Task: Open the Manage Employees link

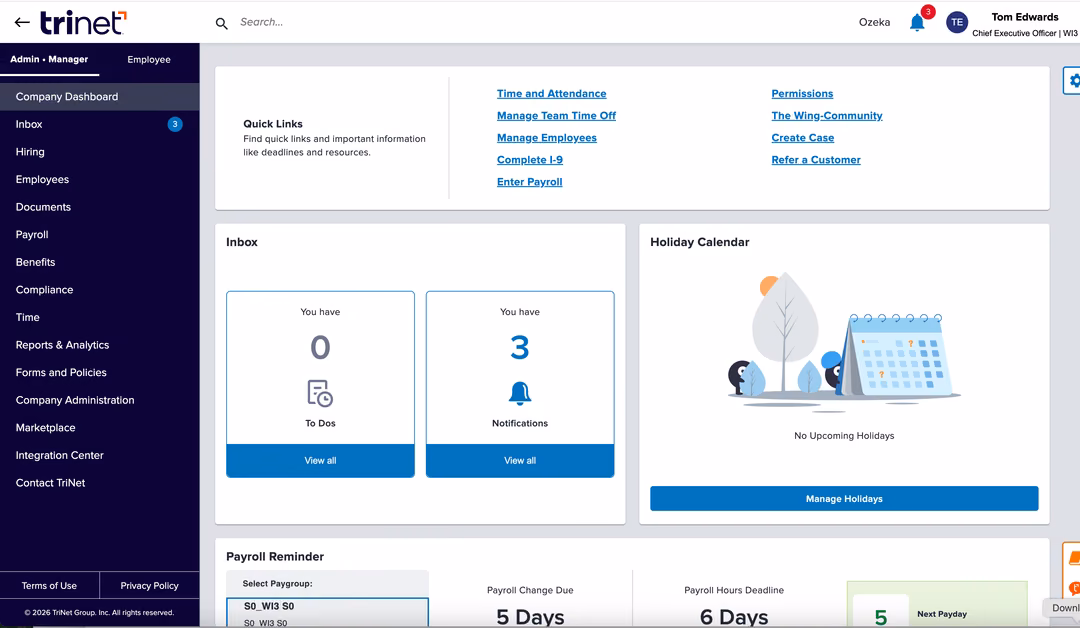Action: (546, 138)
